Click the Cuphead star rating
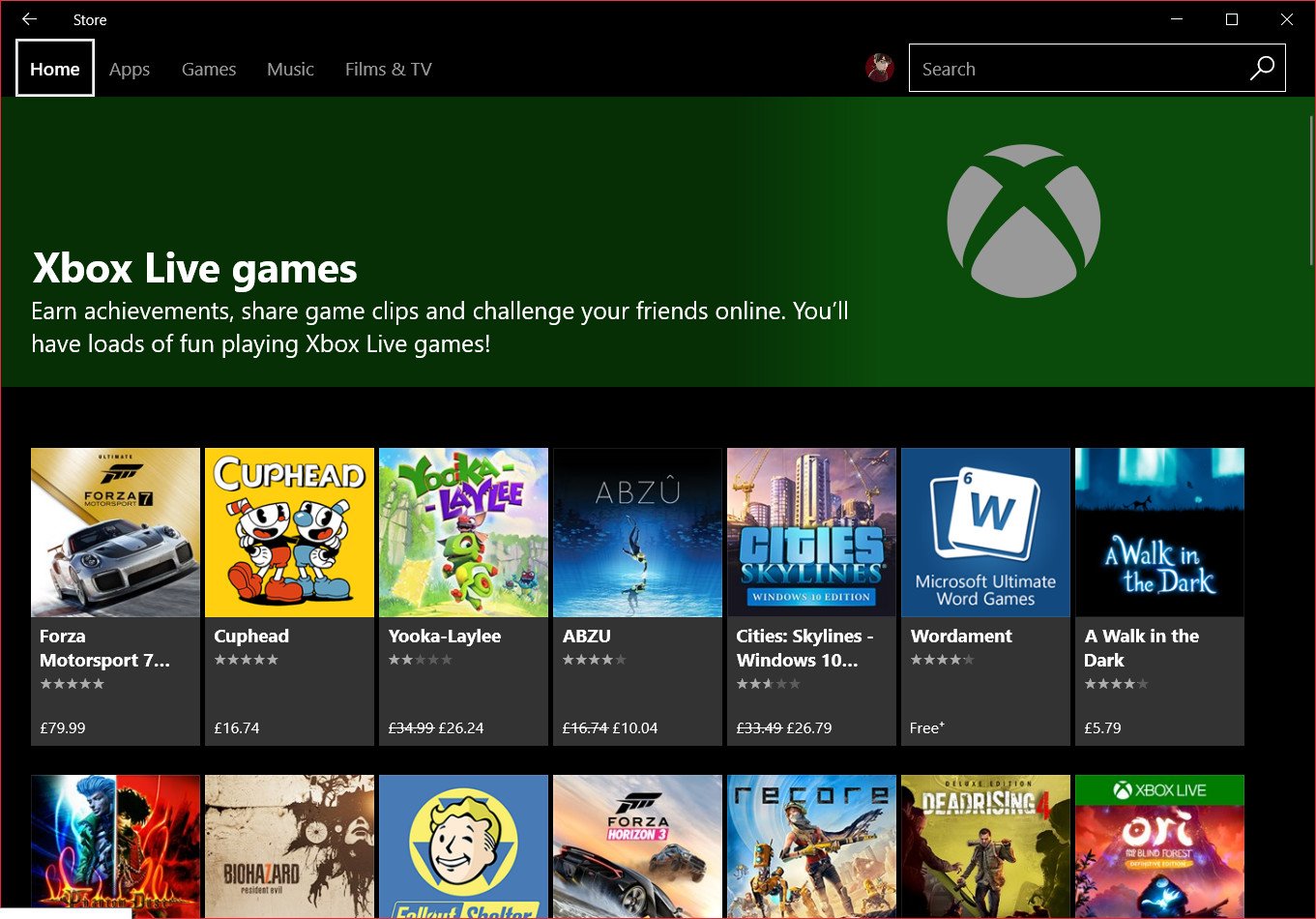The height and width of the screenshot is (919, 1316). [x=246, y=660]
